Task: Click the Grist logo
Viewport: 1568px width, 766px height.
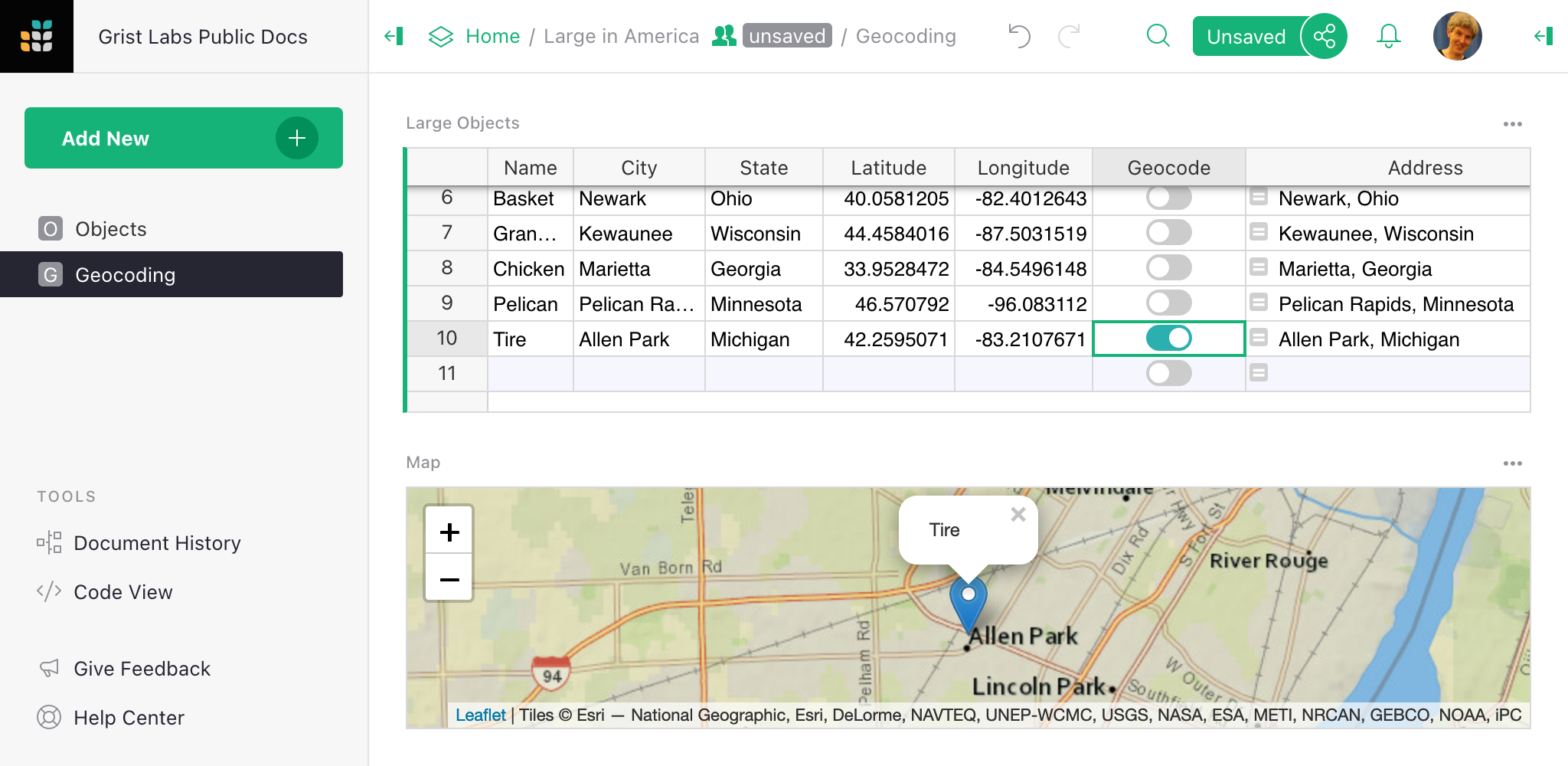Action: pyautogui.click(x=37, y=35)
